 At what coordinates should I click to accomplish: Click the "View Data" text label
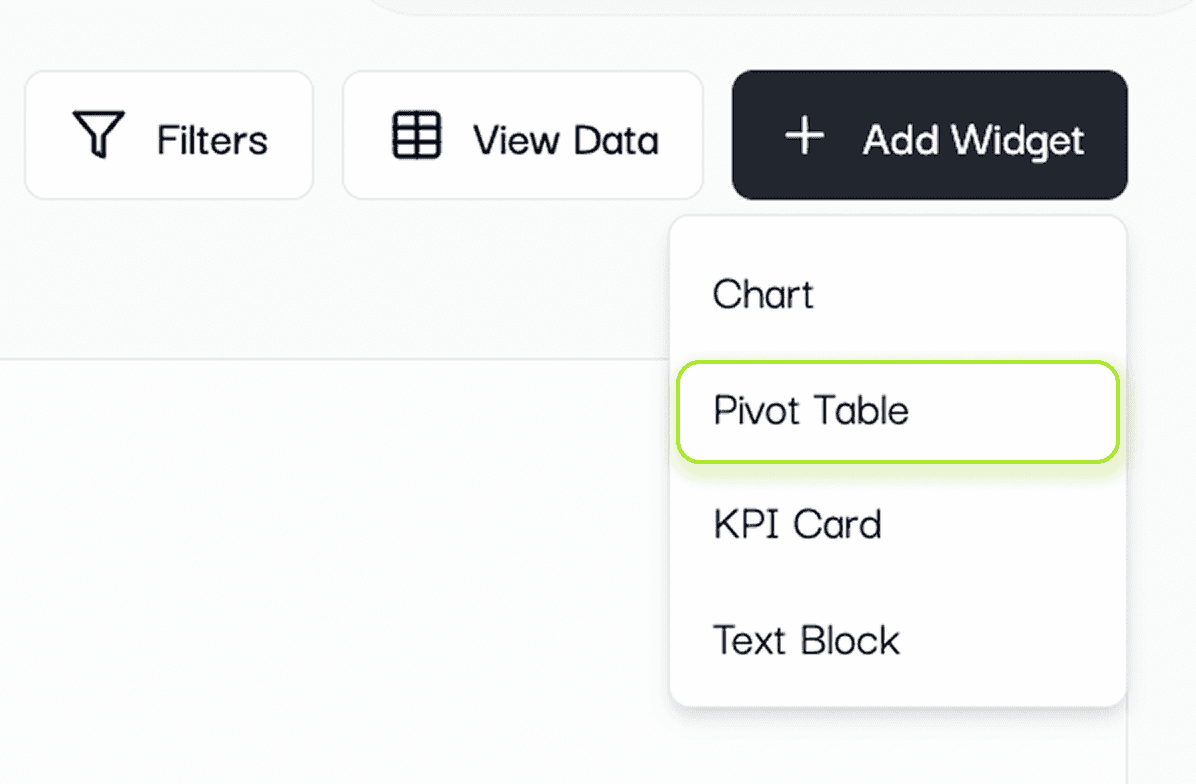(565, 140)
